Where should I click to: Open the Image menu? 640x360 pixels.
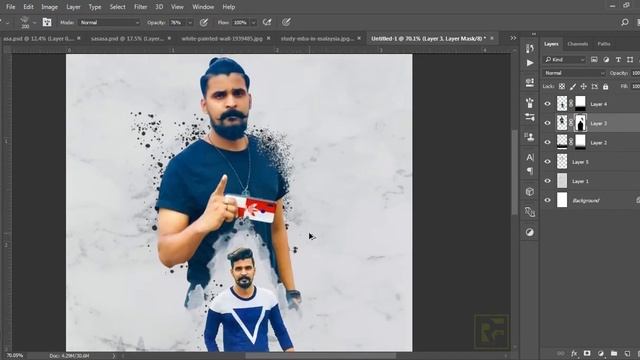(x=49, y=7)
